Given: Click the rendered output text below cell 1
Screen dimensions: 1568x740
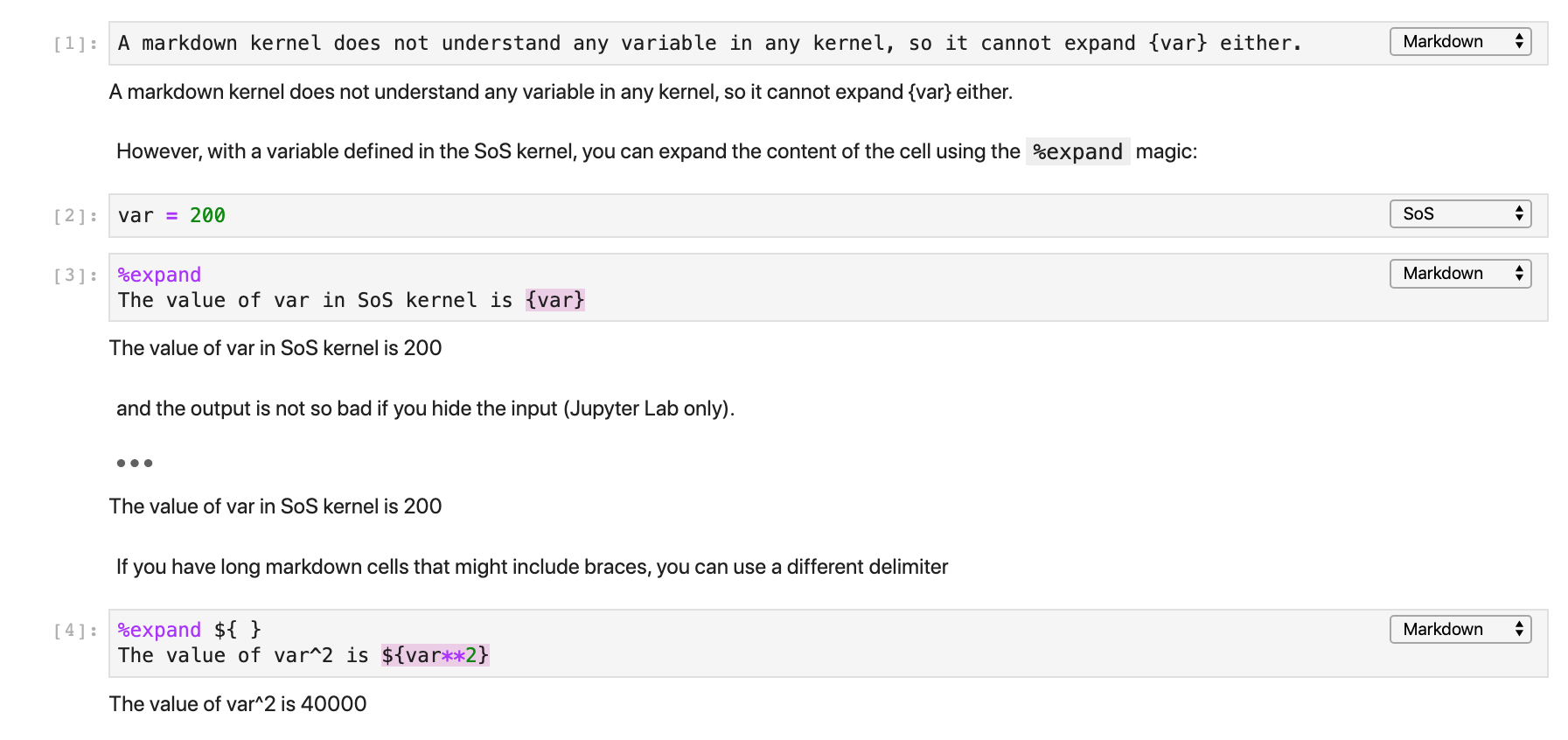Looking at the screenshot, I should click(x=561, y=92).
